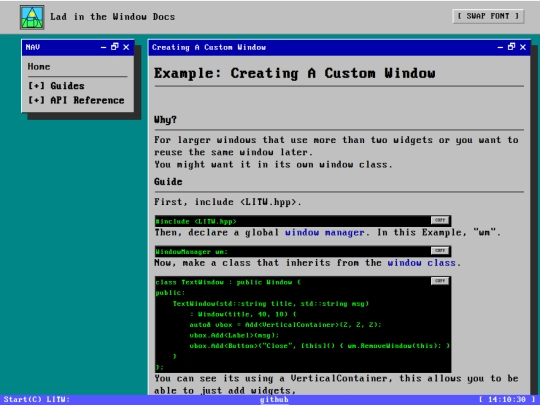The height and width of the screenshot is (405, 540).
Task: Click the NAV window title bar
Action: point(78,48)
